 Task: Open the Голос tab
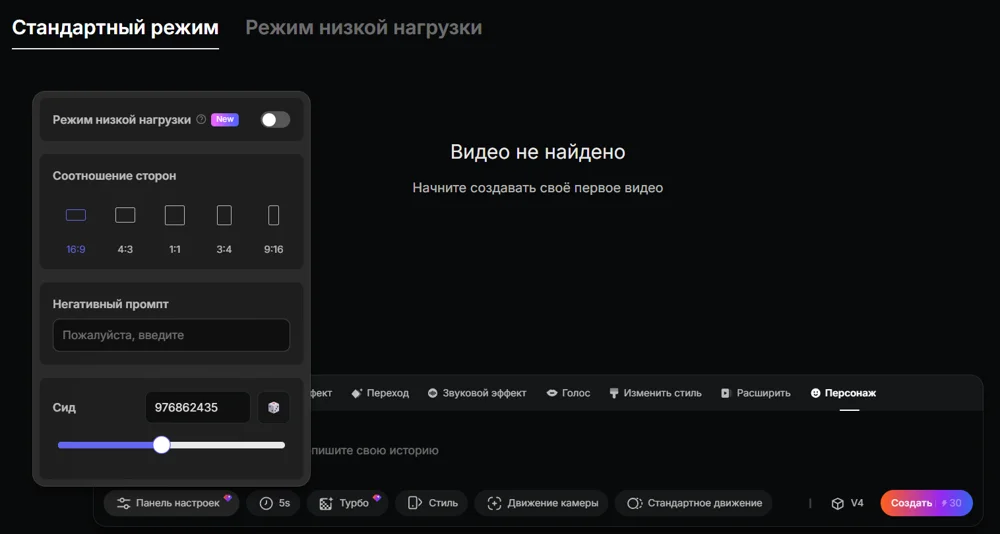568,393
